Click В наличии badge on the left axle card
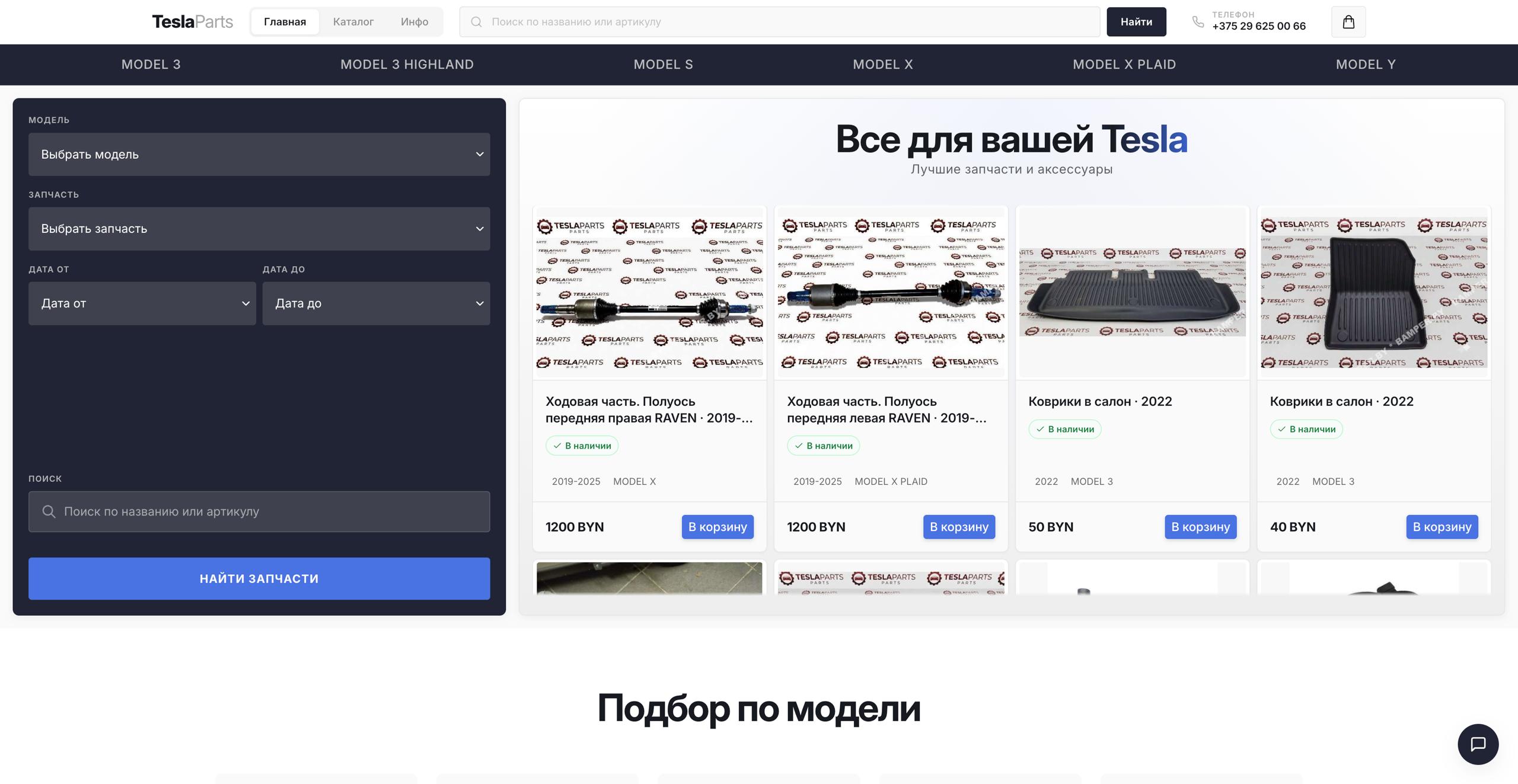The image size is (1518, 784). click(x=823, y=446)
